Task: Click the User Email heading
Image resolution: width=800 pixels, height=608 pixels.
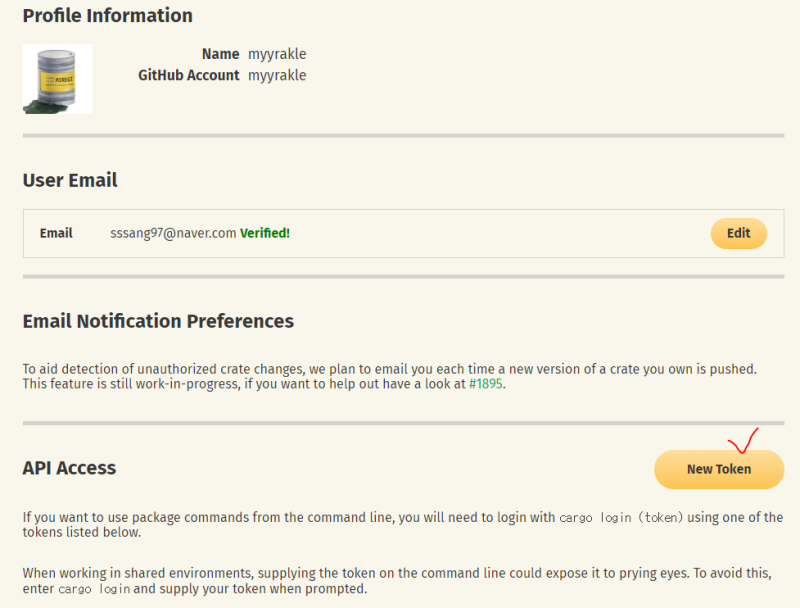Action: tap(70, 181)
